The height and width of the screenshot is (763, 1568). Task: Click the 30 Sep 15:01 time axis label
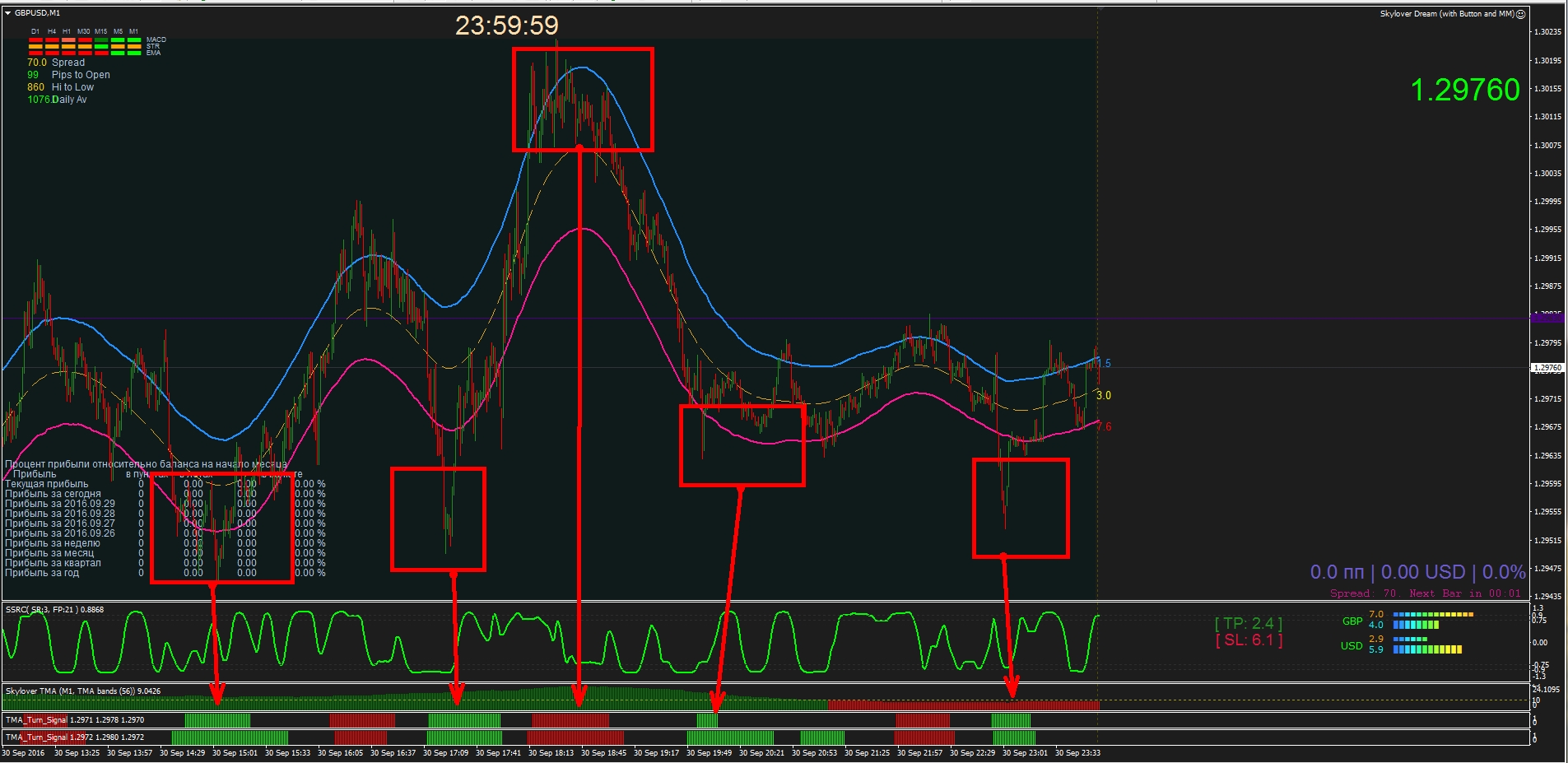[235, 753]
